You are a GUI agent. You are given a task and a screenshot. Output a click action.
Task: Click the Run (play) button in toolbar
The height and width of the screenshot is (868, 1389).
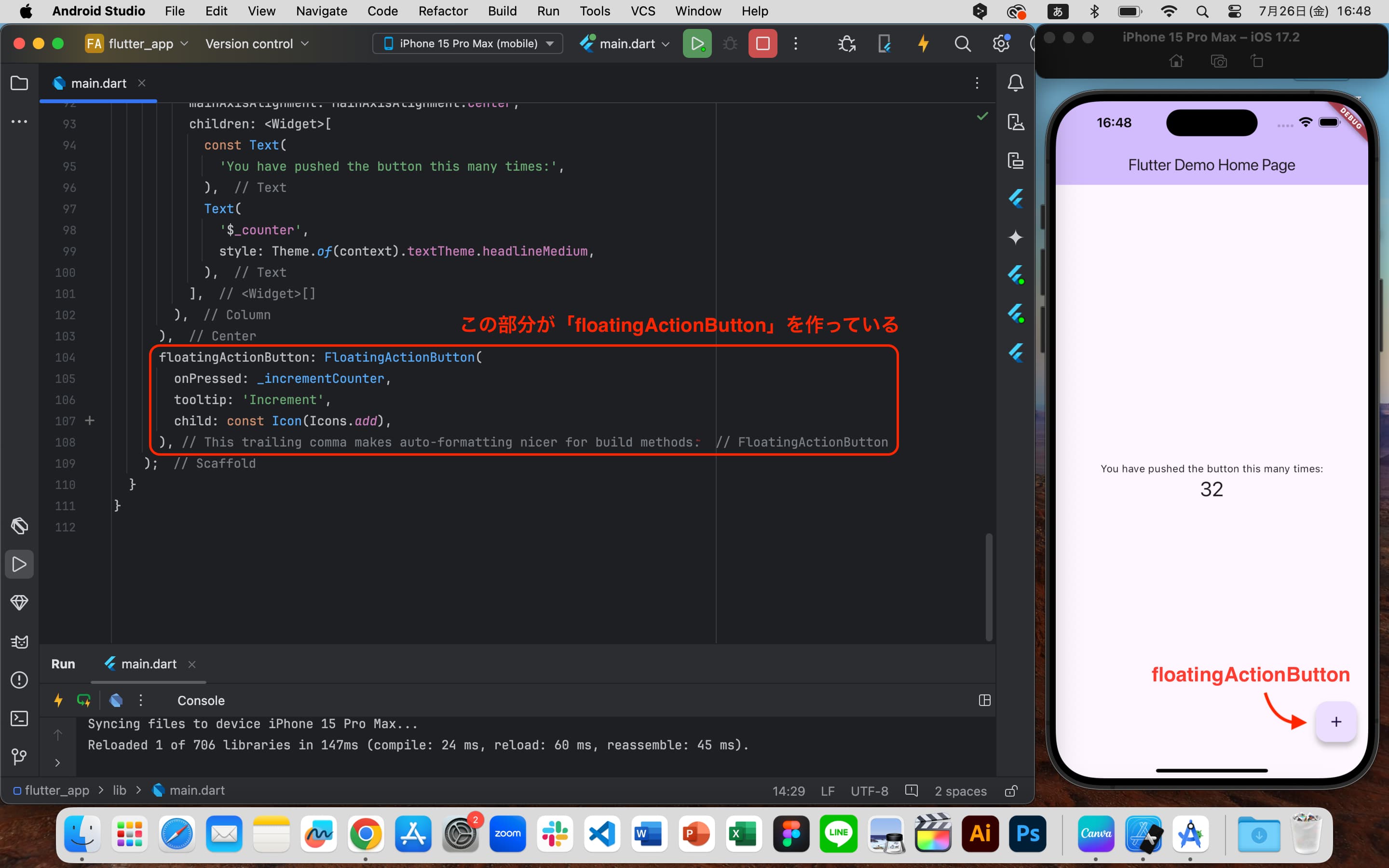point(697,43)
